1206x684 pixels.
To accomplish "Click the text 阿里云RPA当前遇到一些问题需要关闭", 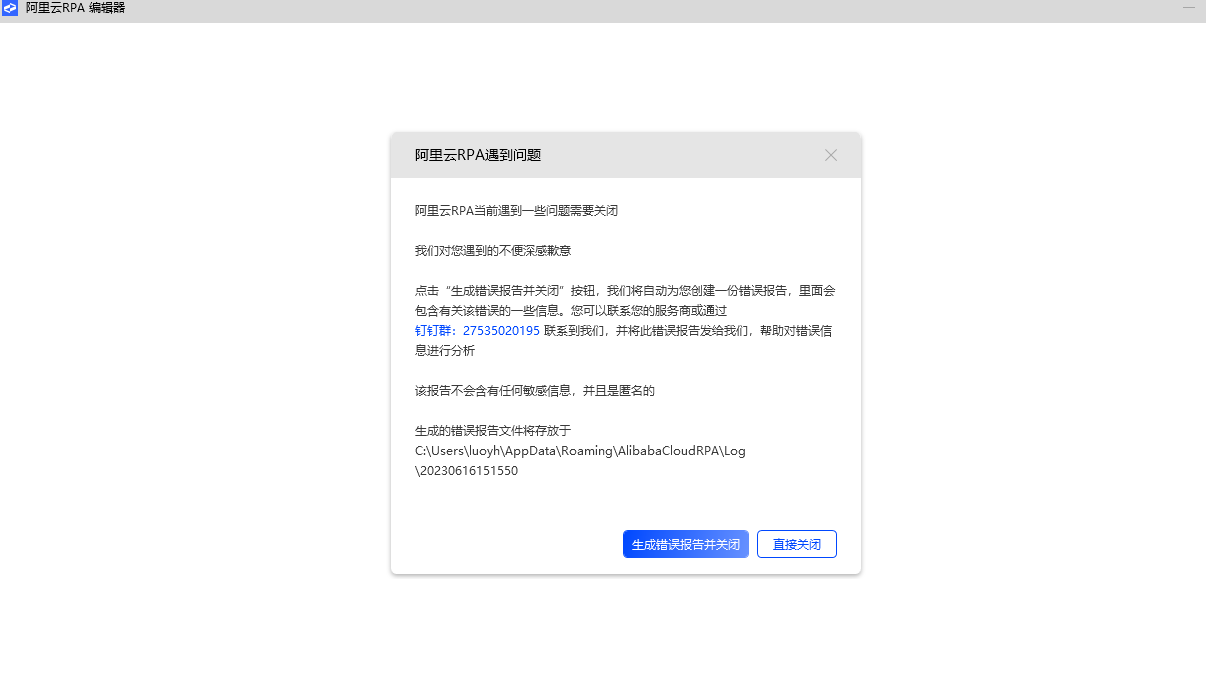I will (x=517, y=210).
